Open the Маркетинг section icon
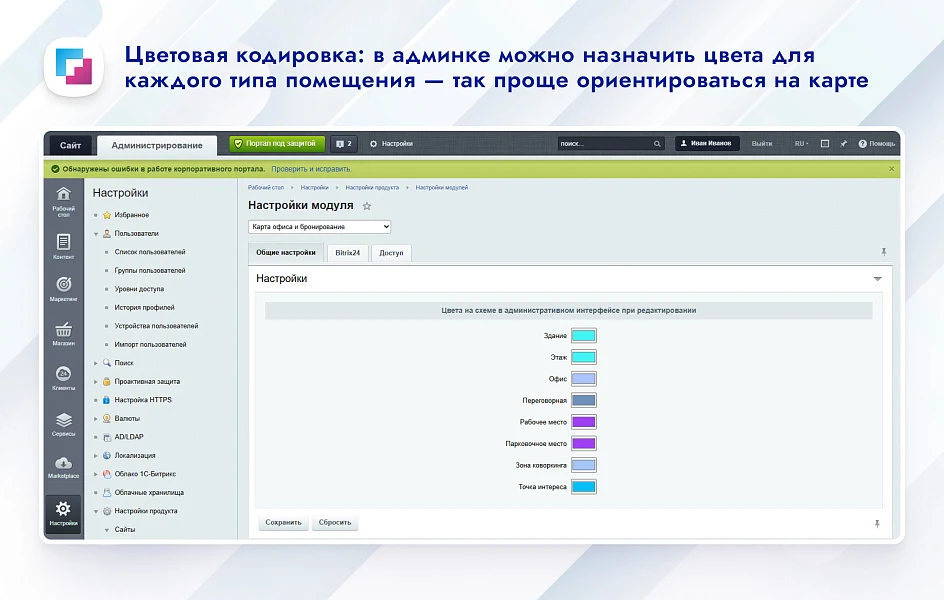 click(63, 288)
